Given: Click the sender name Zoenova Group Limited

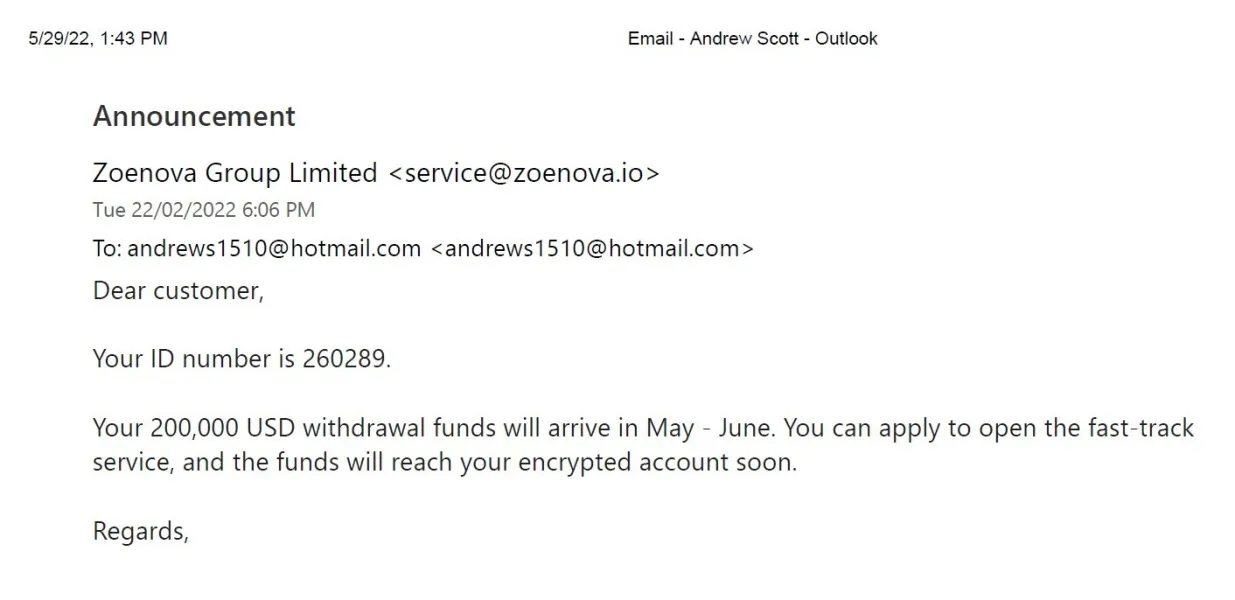Looking at the screenshot, I should point(234,173).
